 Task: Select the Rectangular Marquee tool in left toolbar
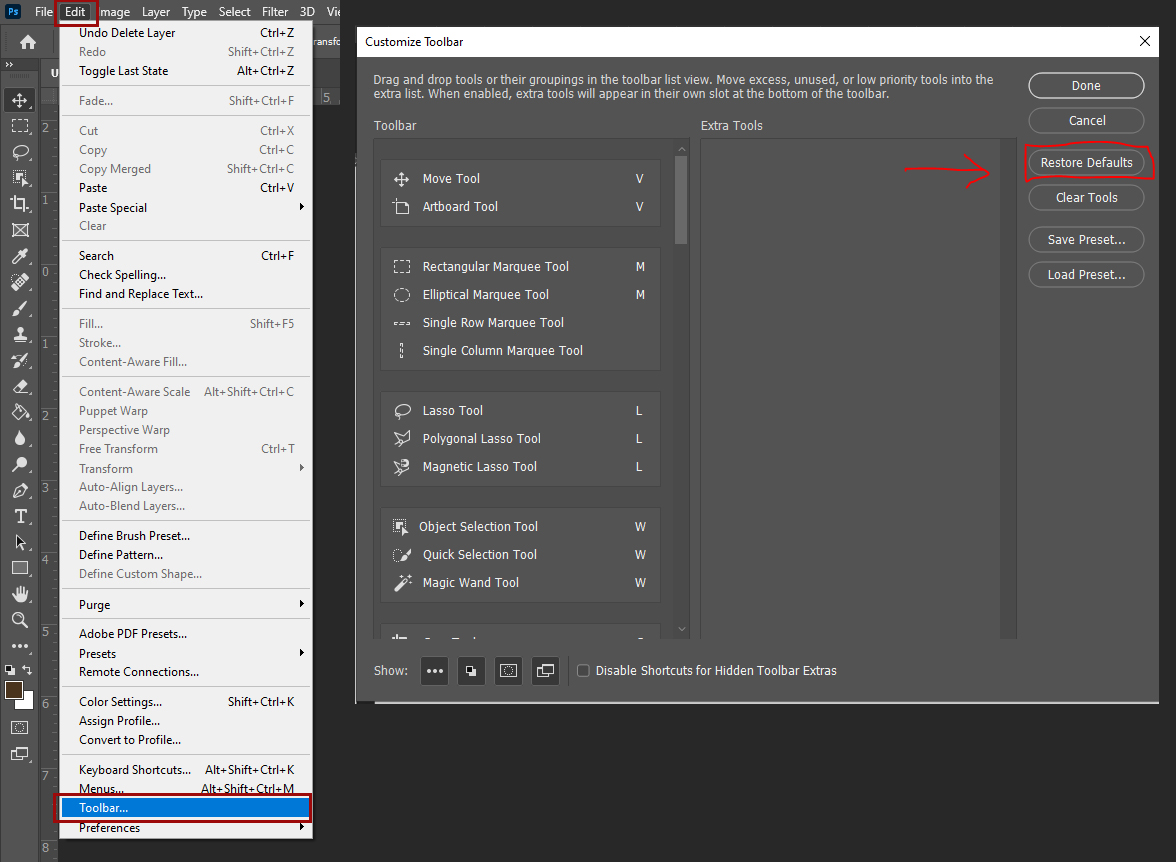pyautogui.click(x=20, y=126)
